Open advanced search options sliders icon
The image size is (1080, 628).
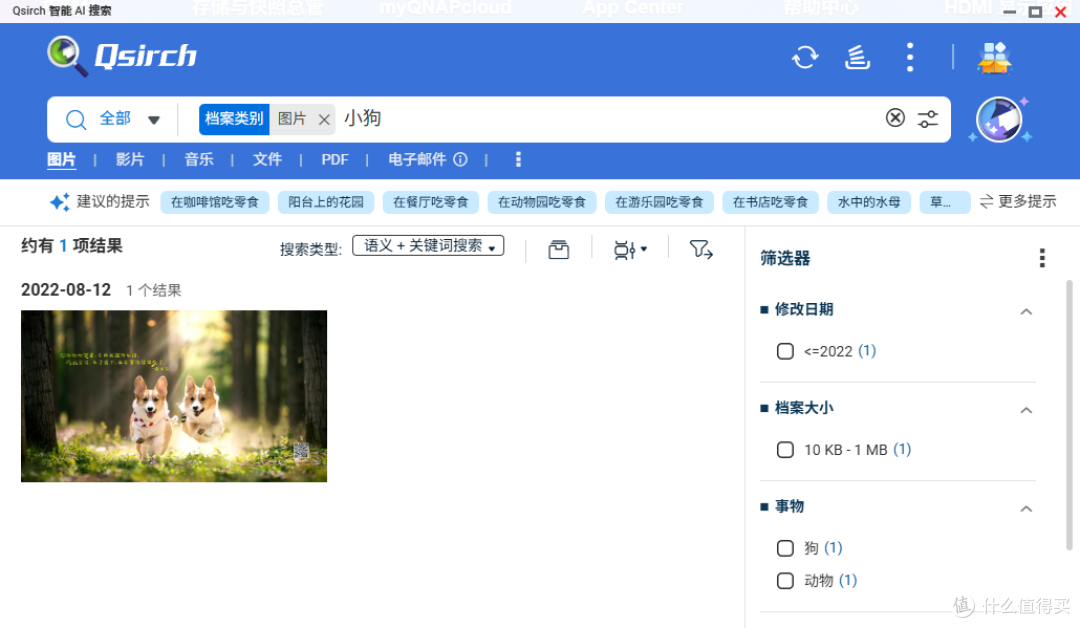click(928, 118)
